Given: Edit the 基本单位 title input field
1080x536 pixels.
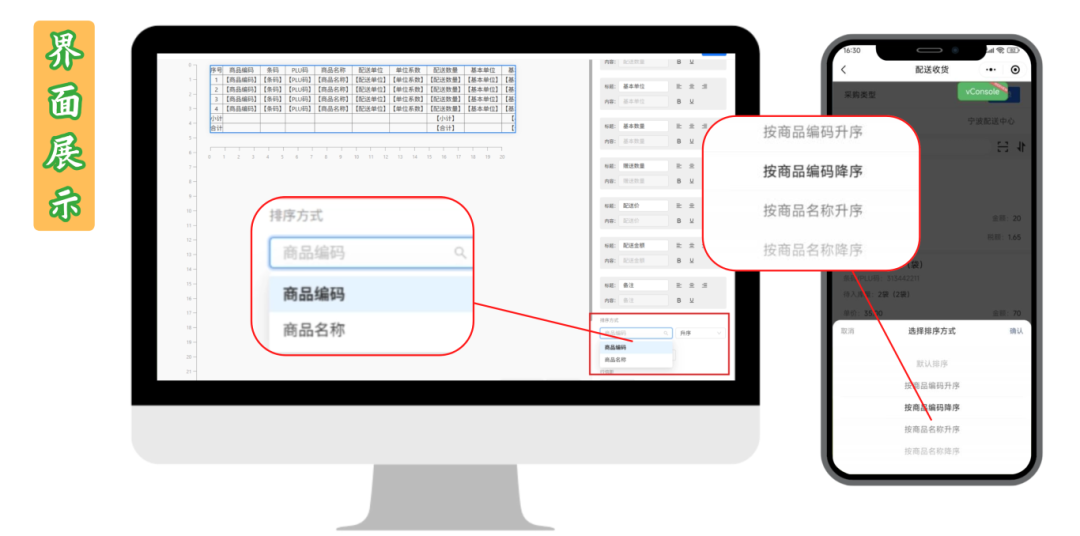Looking at the screenshot, I should (x=643, y=86).
